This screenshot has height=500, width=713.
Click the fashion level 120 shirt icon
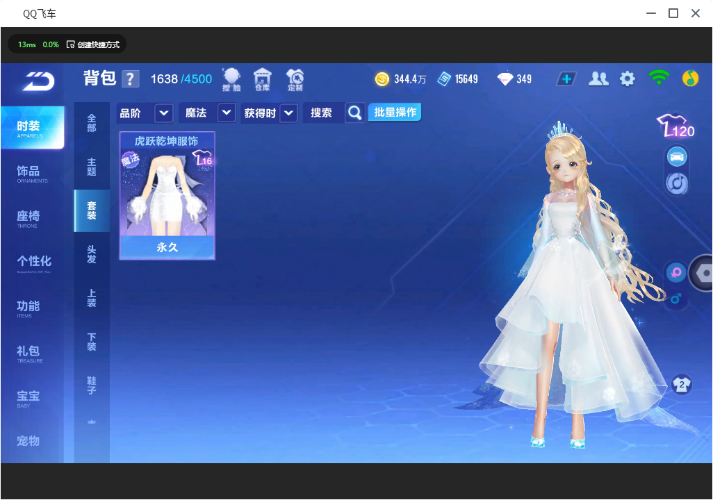click(676, 126)
